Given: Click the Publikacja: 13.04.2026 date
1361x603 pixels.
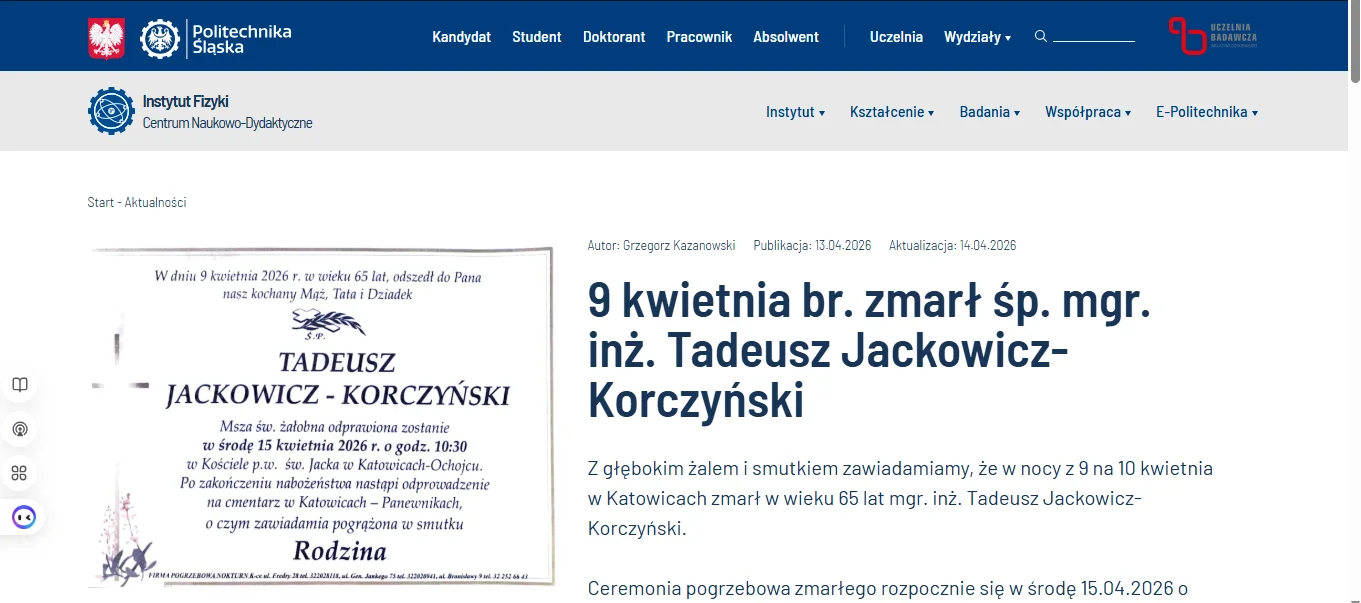Looking at the screenshot, I should [813, 245].
